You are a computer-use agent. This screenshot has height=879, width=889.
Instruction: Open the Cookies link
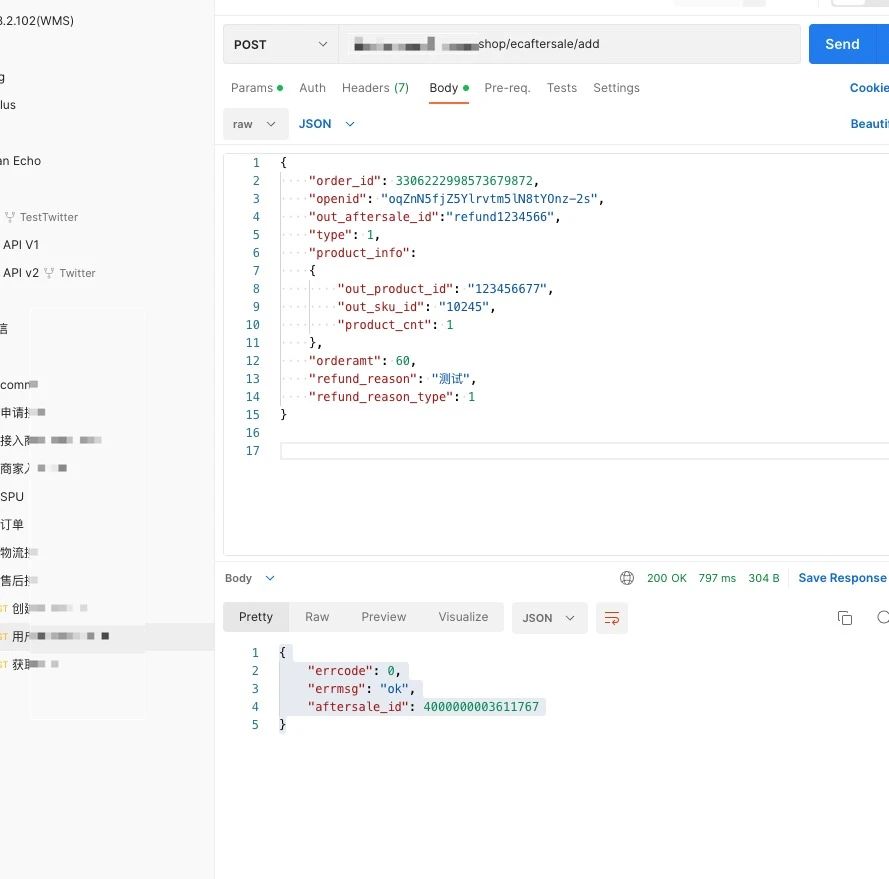(869, 88)
